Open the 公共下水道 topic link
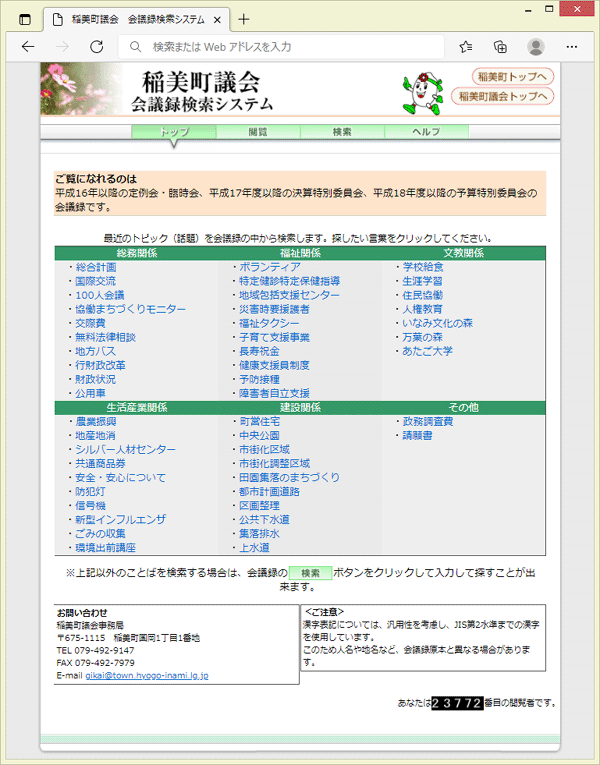 click(x=264, y=520)
